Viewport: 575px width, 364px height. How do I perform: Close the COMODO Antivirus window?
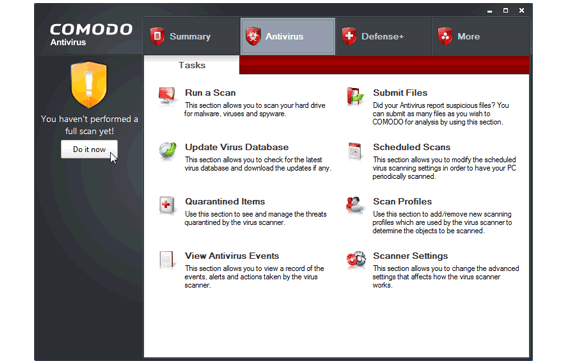[x=521, y=11]
